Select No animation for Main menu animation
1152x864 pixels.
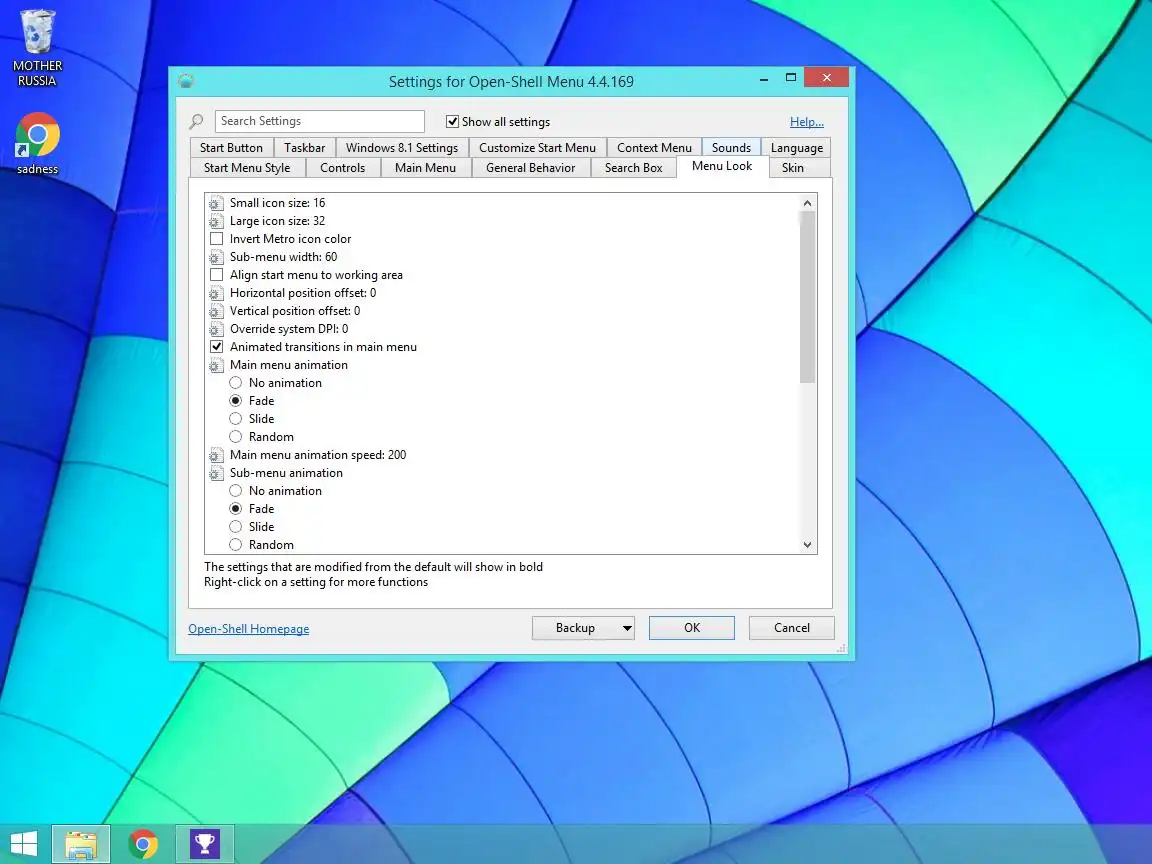[x=235, y=383]
